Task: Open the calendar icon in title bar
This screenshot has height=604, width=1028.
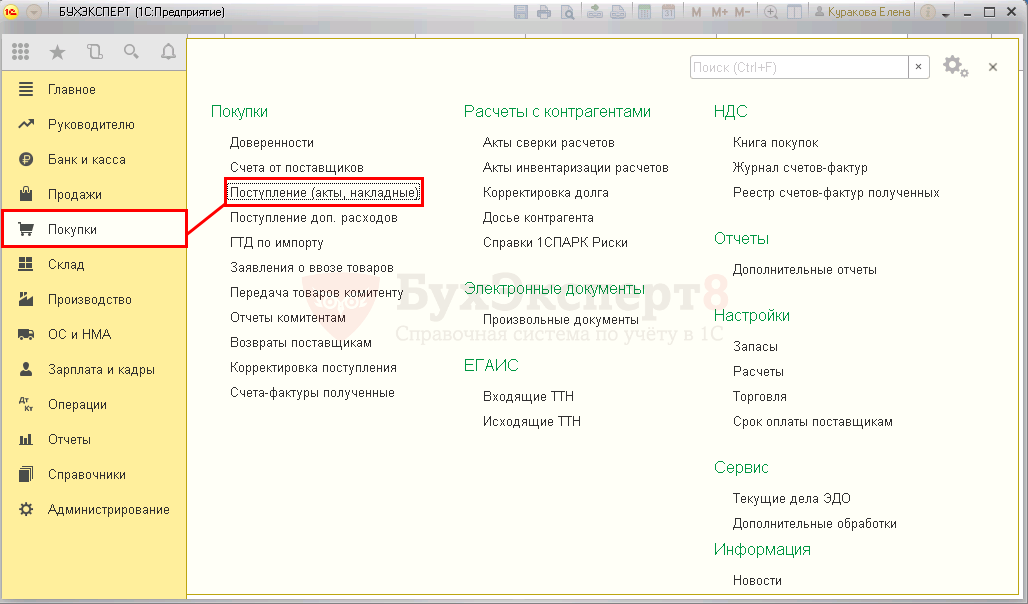Action: (x=669, y=13)
